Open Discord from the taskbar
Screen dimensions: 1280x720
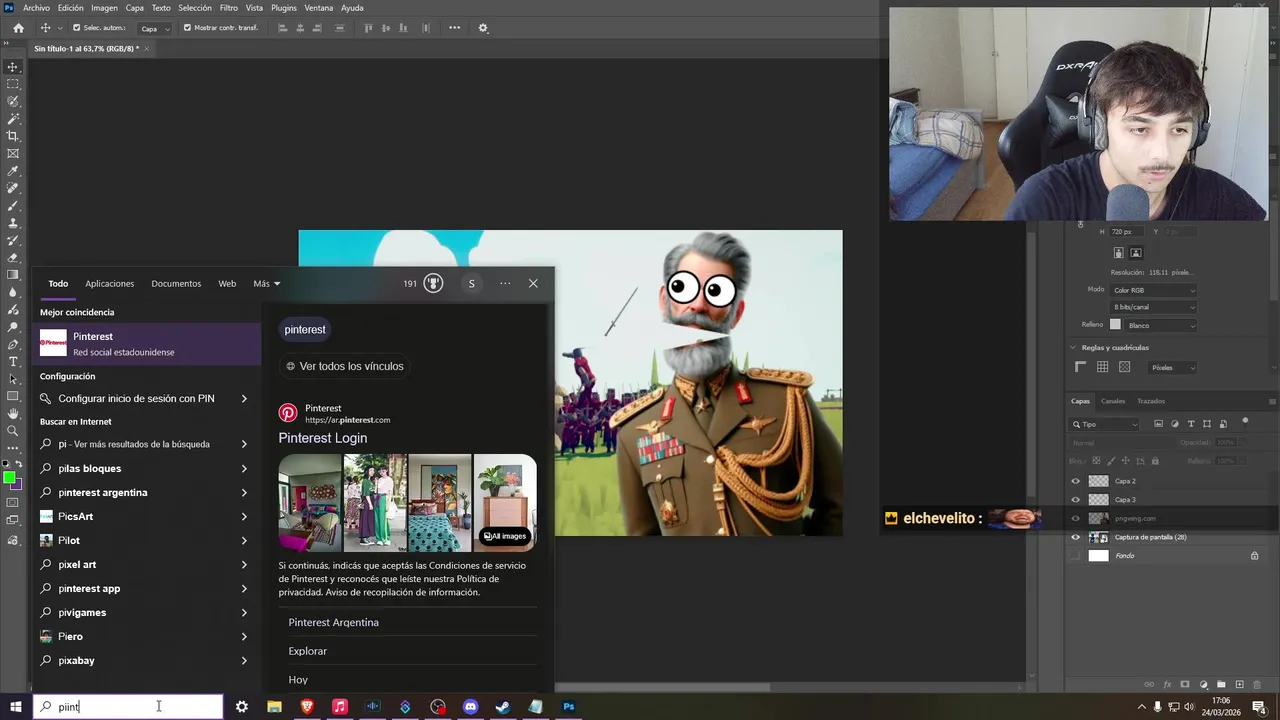[x=470, y=707]
